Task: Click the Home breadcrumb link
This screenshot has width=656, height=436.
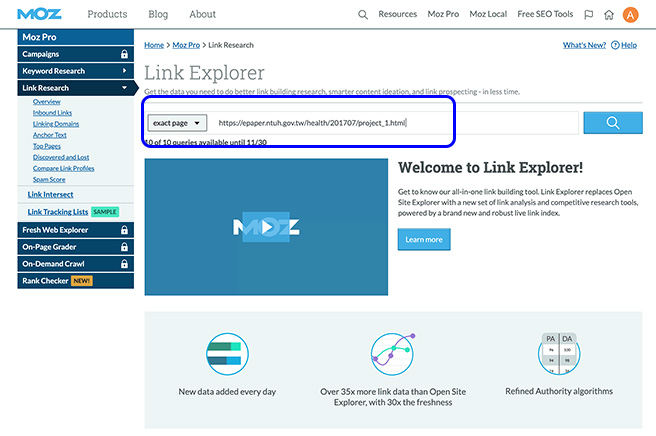Action: tap(154, 45)
